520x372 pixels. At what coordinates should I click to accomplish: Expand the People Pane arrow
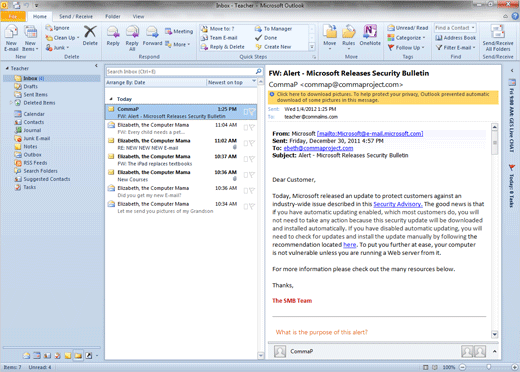click(494, 351)
